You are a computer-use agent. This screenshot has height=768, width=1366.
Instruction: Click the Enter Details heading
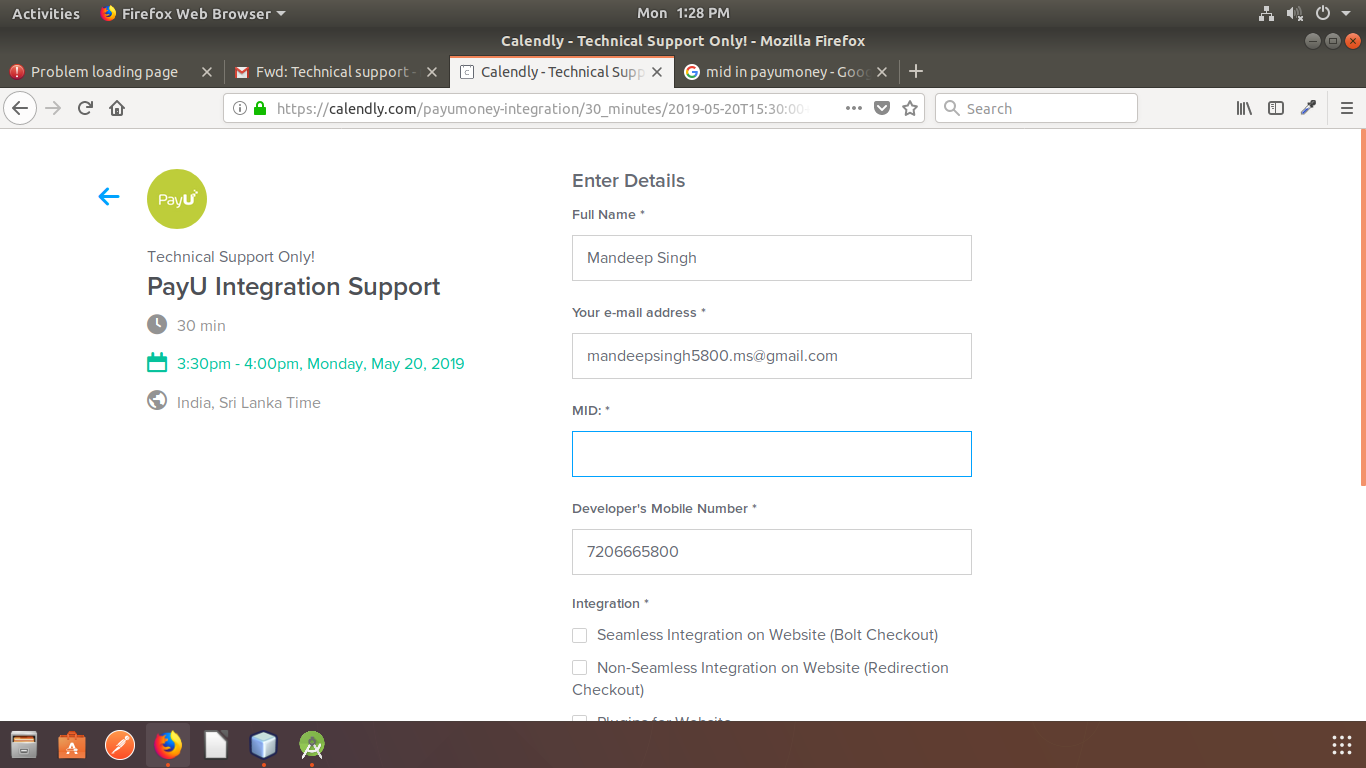pos(629,181)
